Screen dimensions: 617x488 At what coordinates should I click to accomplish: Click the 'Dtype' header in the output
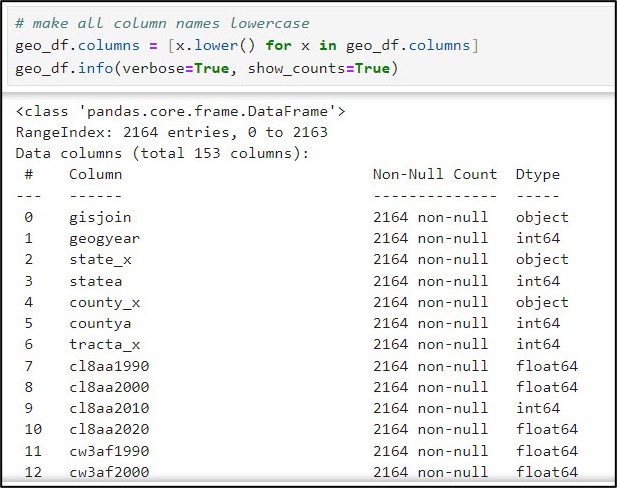click(x=538, y=174)
